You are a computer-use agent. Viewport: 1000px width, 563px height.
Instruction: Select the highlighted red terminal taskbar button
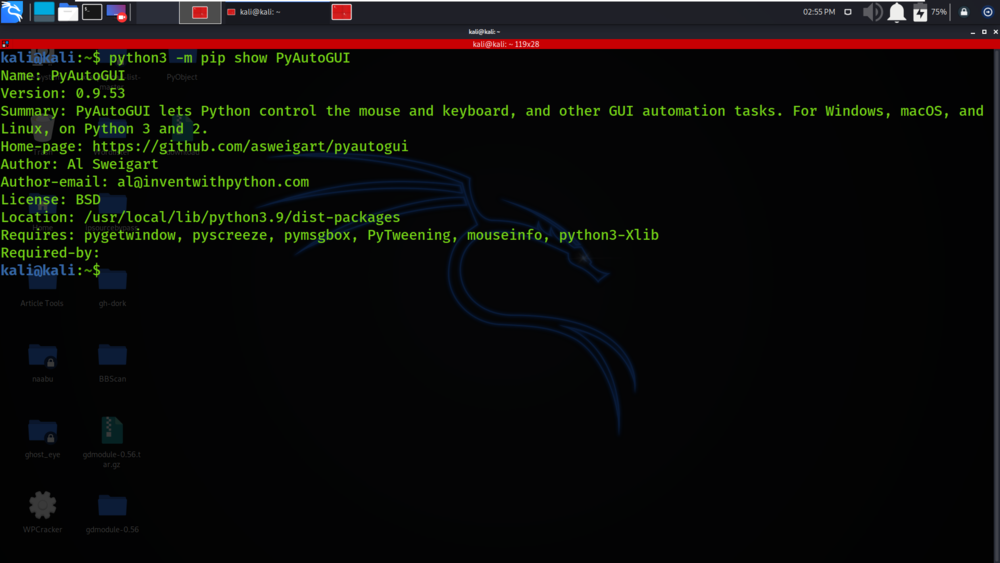(200, 12)
